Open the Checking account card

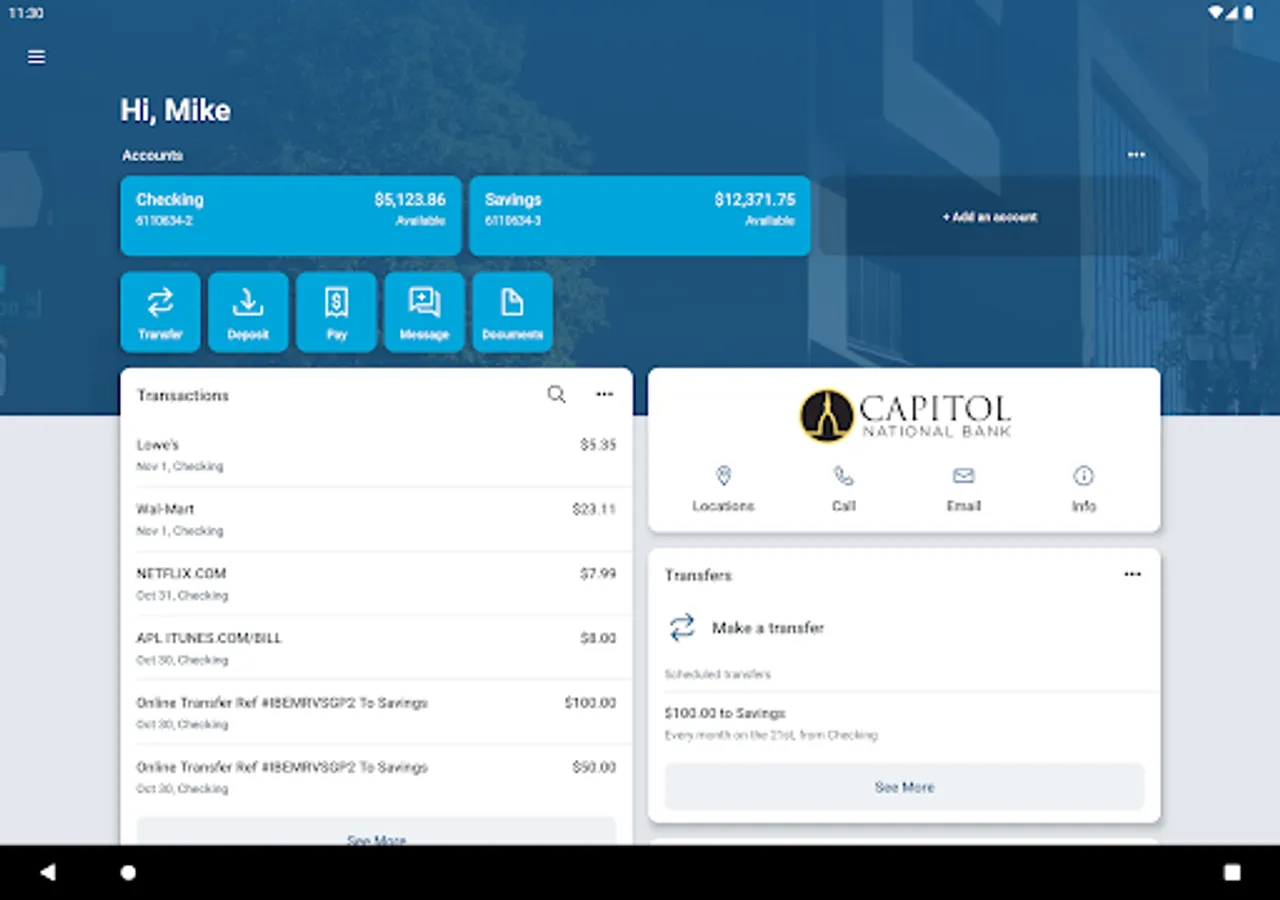pos(291,216)
